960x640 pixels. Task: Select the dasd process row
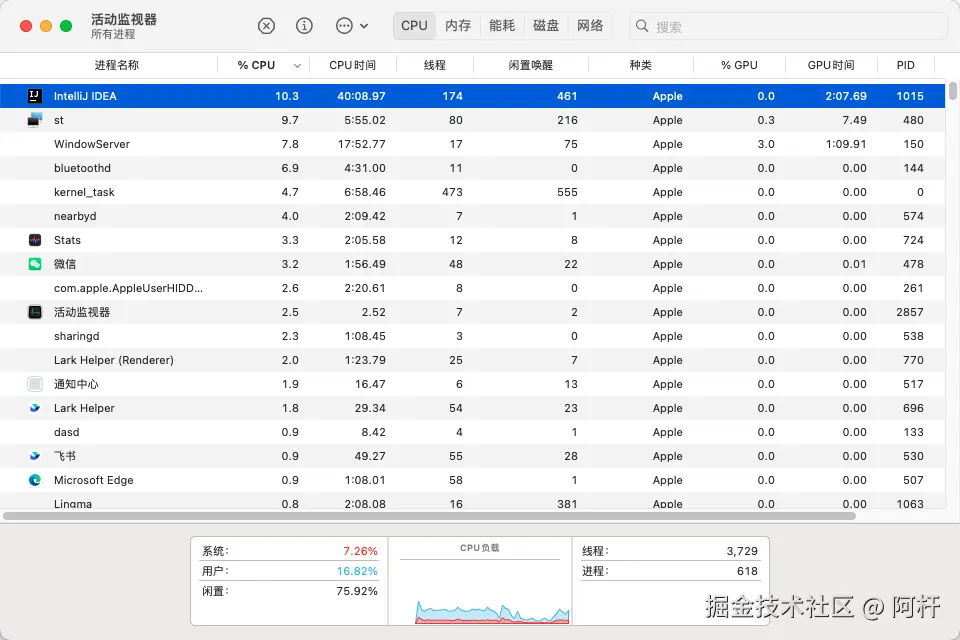pyautogui.click(x=472, y=432)
